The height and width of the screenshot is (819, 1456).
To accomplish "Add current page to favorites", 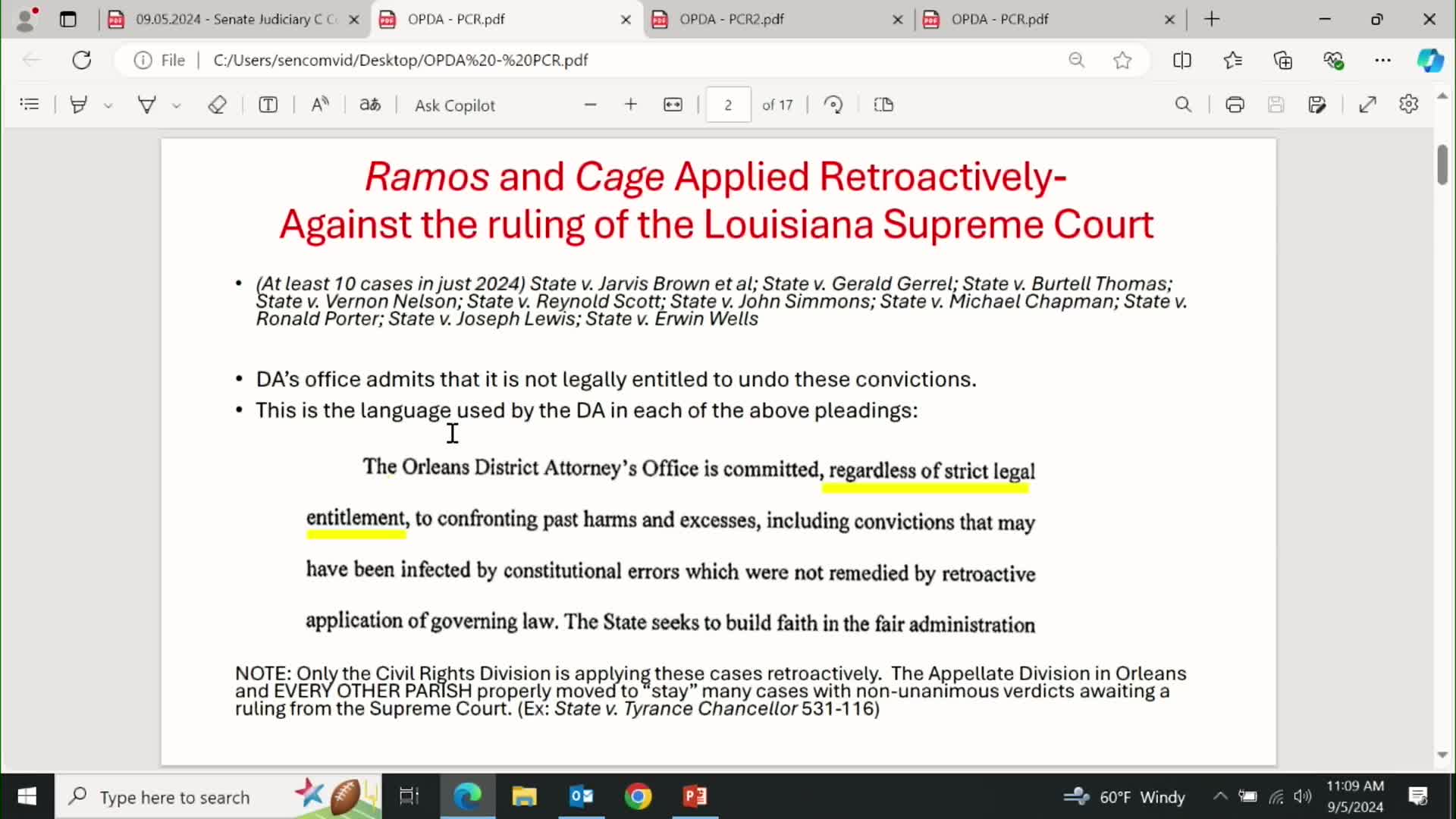I will click(1122, 60).
